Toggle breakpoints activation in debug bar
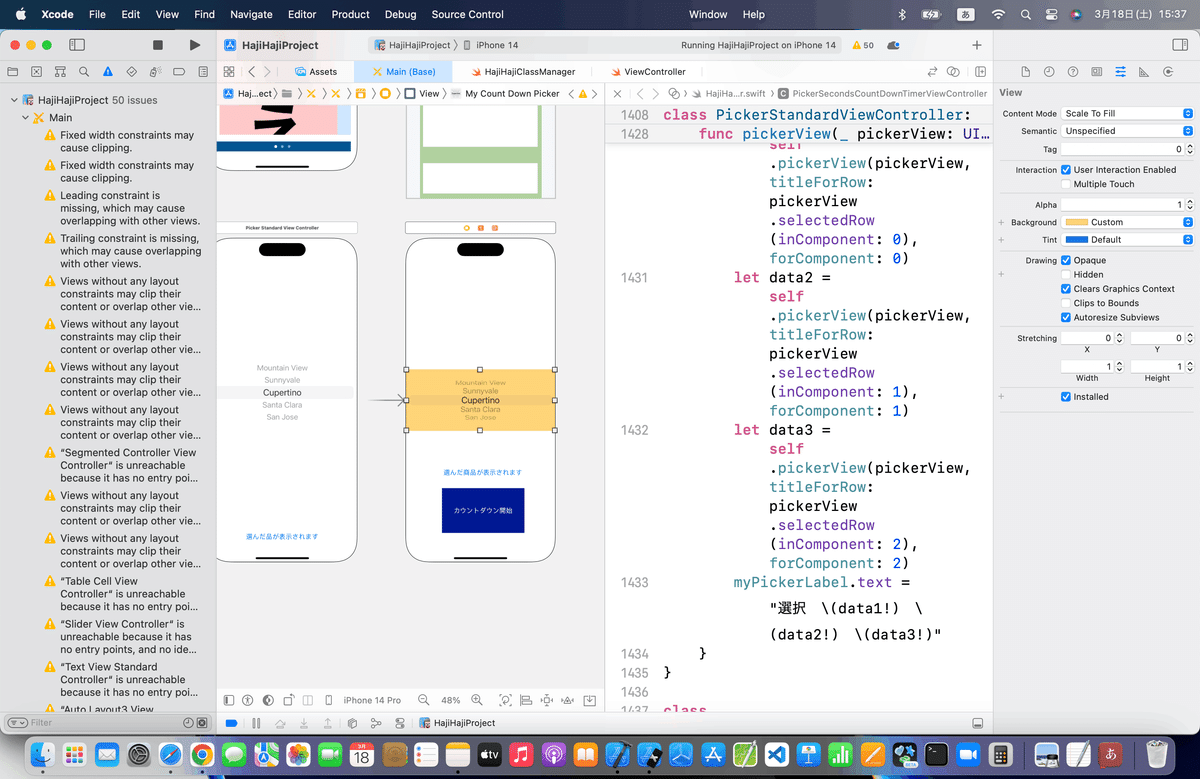 coord(231,723)
